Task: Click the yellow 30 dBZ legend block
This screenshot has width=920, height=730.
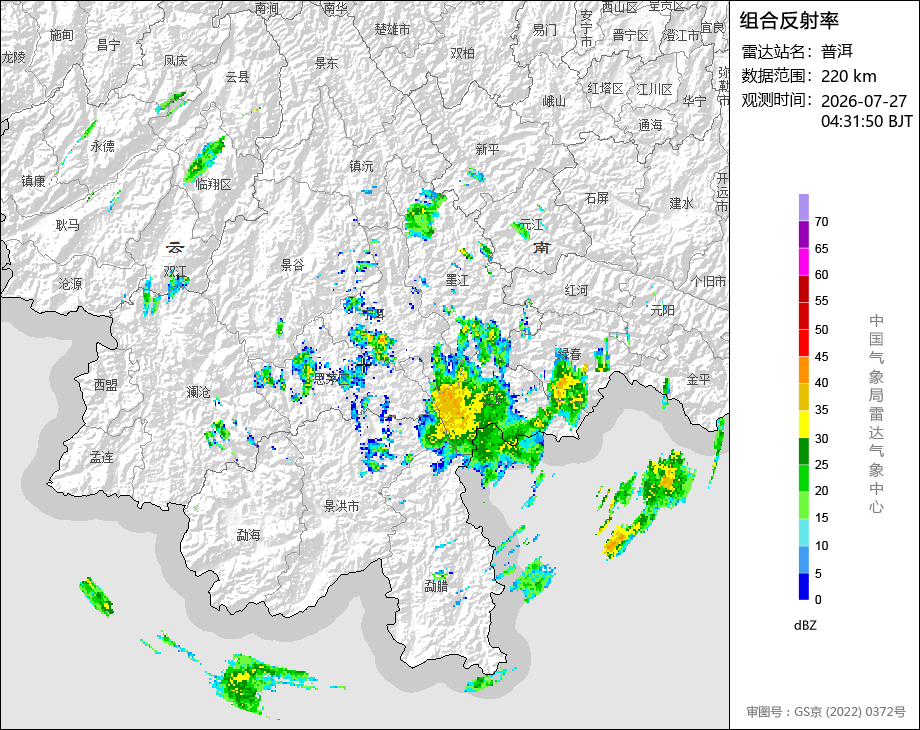Action: [804, 424]
